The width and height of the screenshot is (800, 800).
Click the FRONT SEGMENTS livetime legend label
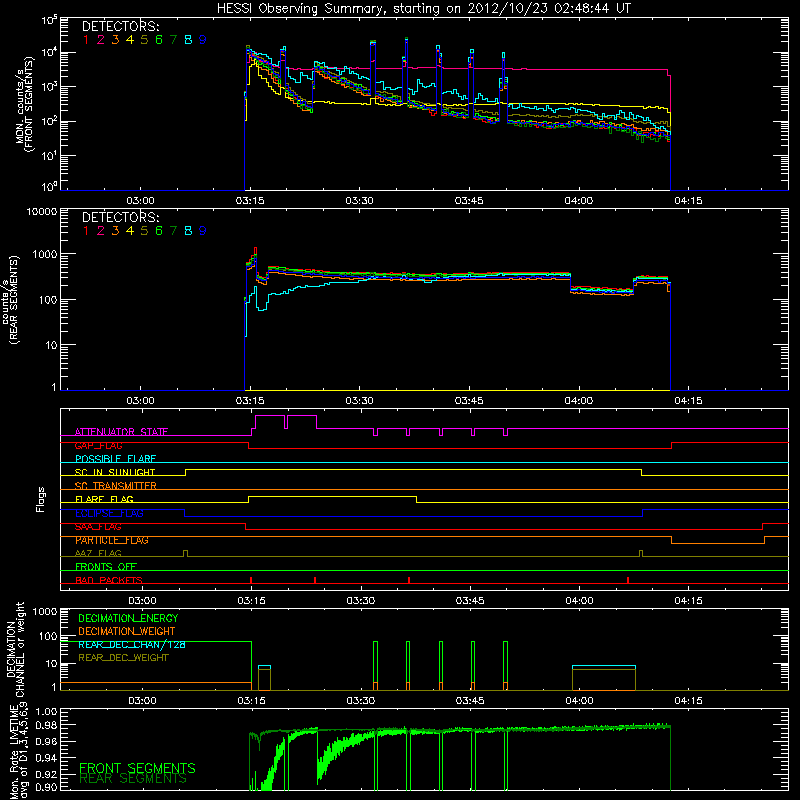[x=137, y=768]
